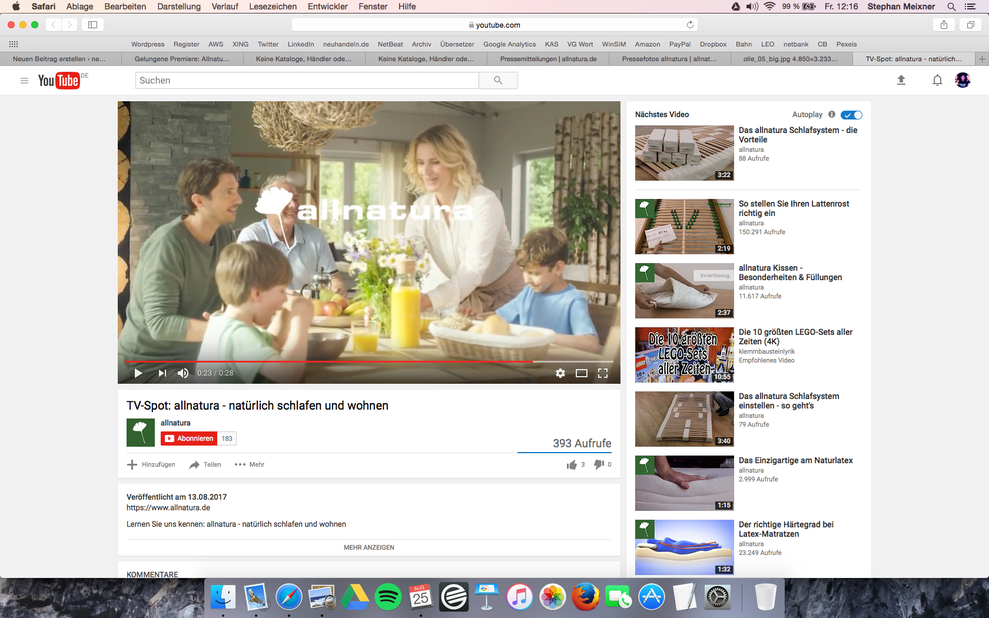Expand the Mehr options menu
This screenshot has width=989, height=618.
click(250, 465)
